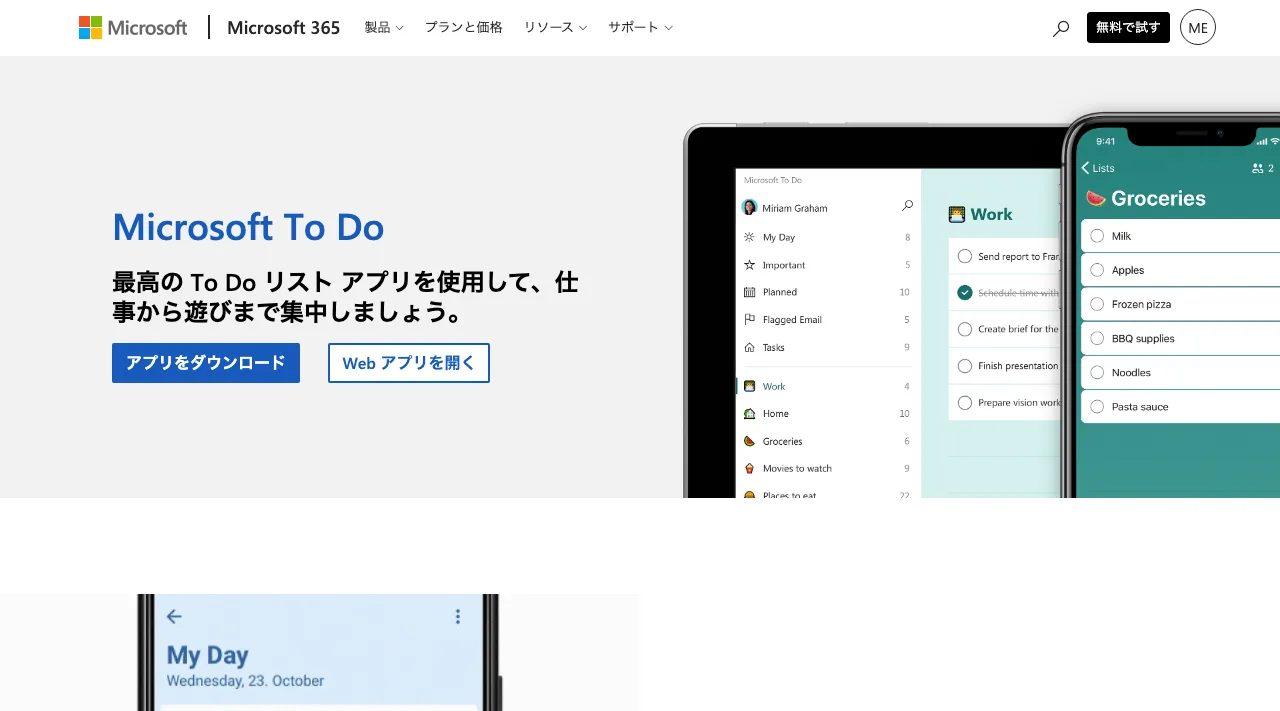
Task: Select Home list in tablet sidebar
Action: (x=826, y=413)
